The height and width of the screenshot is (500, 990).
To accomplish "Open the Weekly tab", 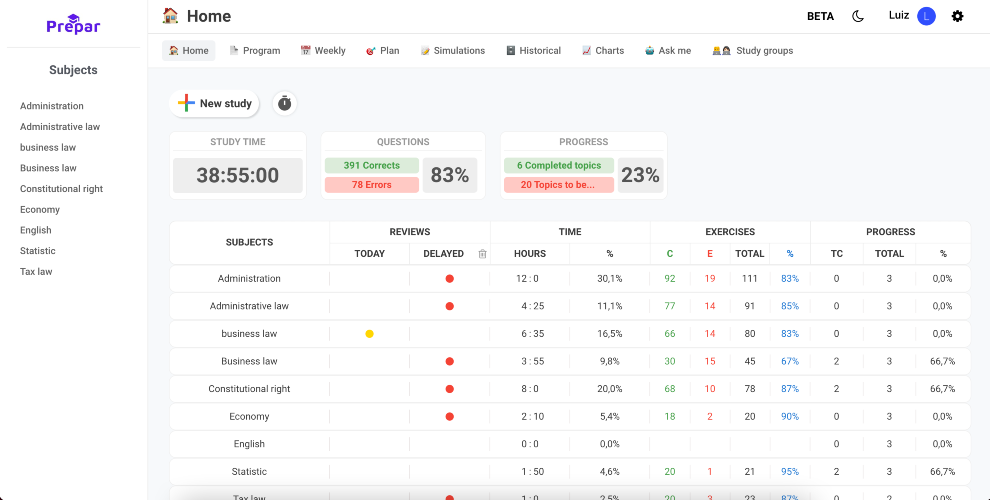I will coord(323,51).
